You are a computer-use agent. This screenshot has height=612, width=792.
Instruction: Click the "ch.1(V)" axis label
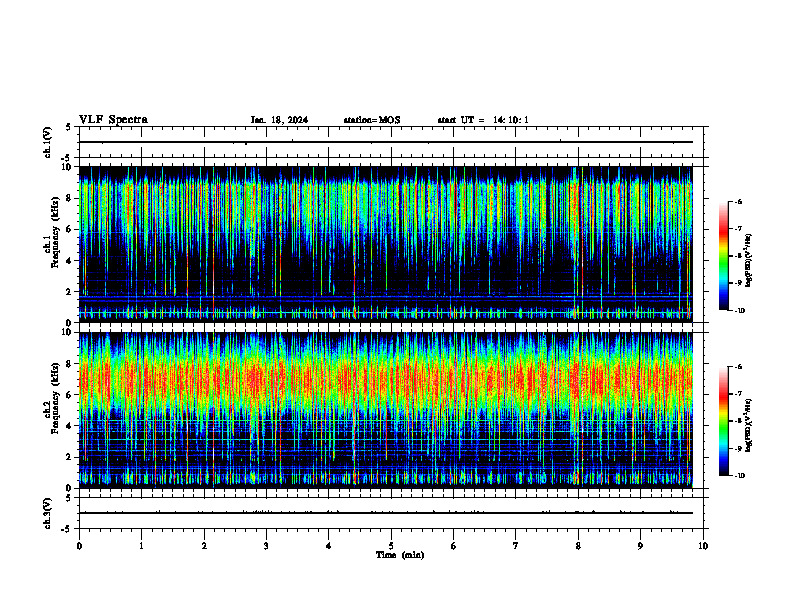coord(47,142)
